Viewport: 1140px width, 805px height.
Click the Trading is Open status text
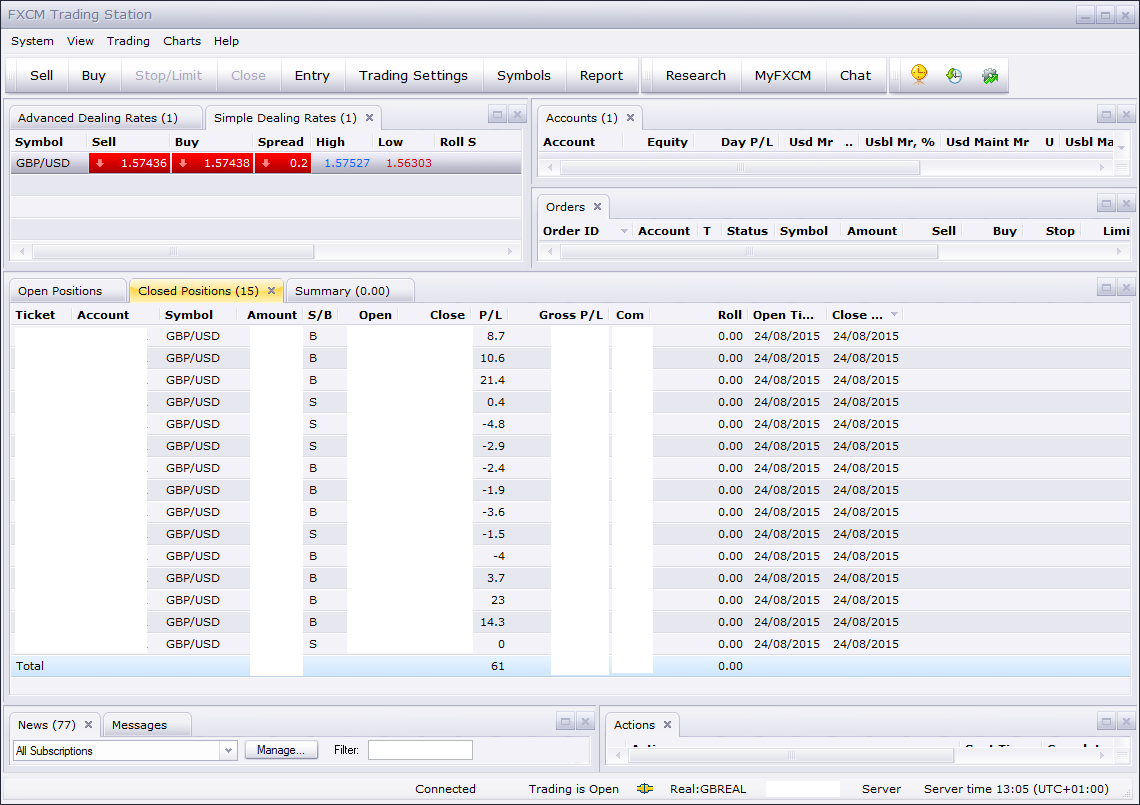tap(574, 789)
